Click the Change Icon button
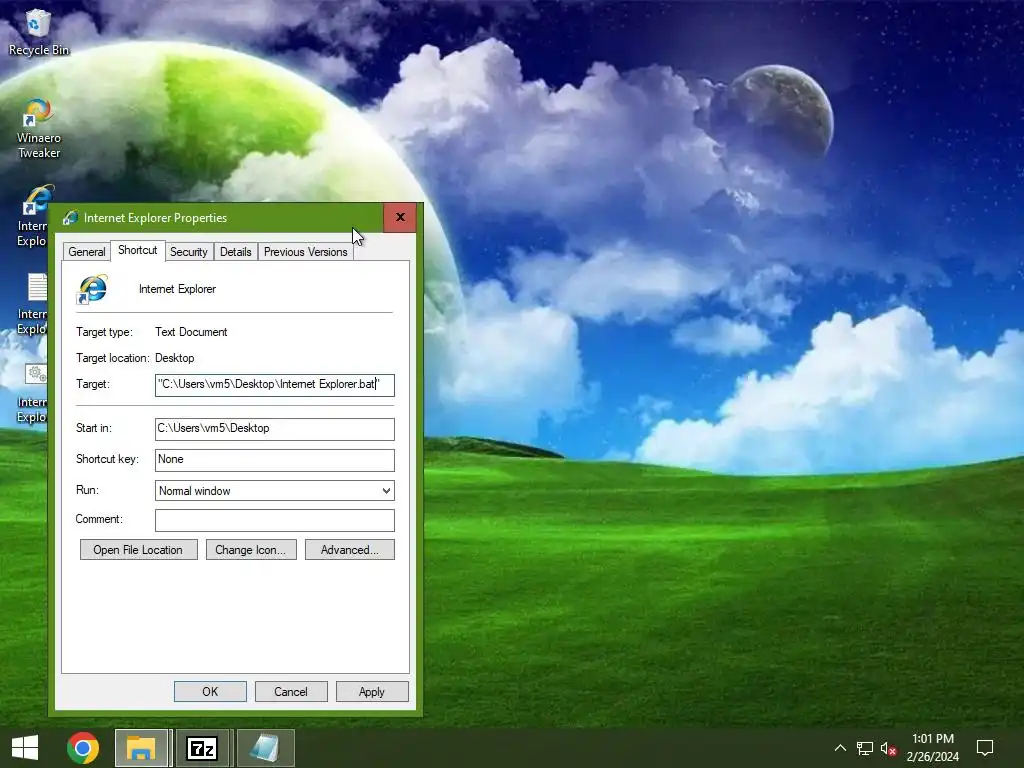Image resolution: width=1024 pixels, height=768 pixels. [251, 550]
